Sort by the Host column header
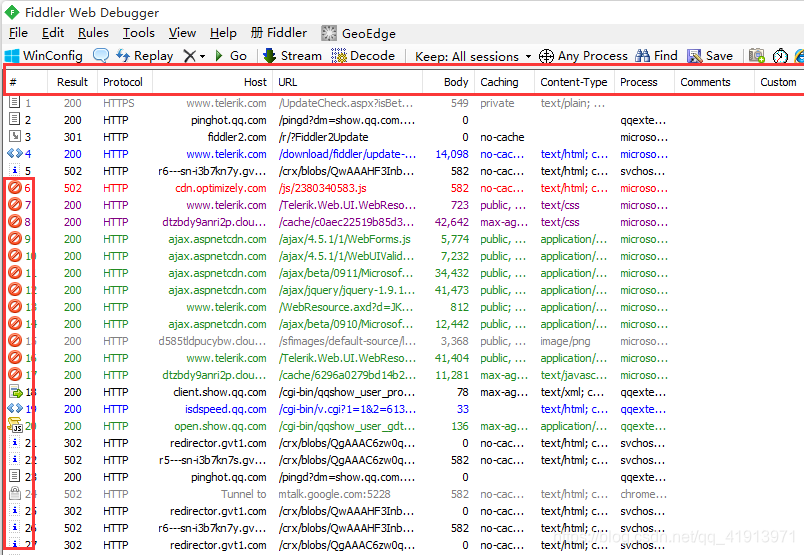 pos(213,82)
